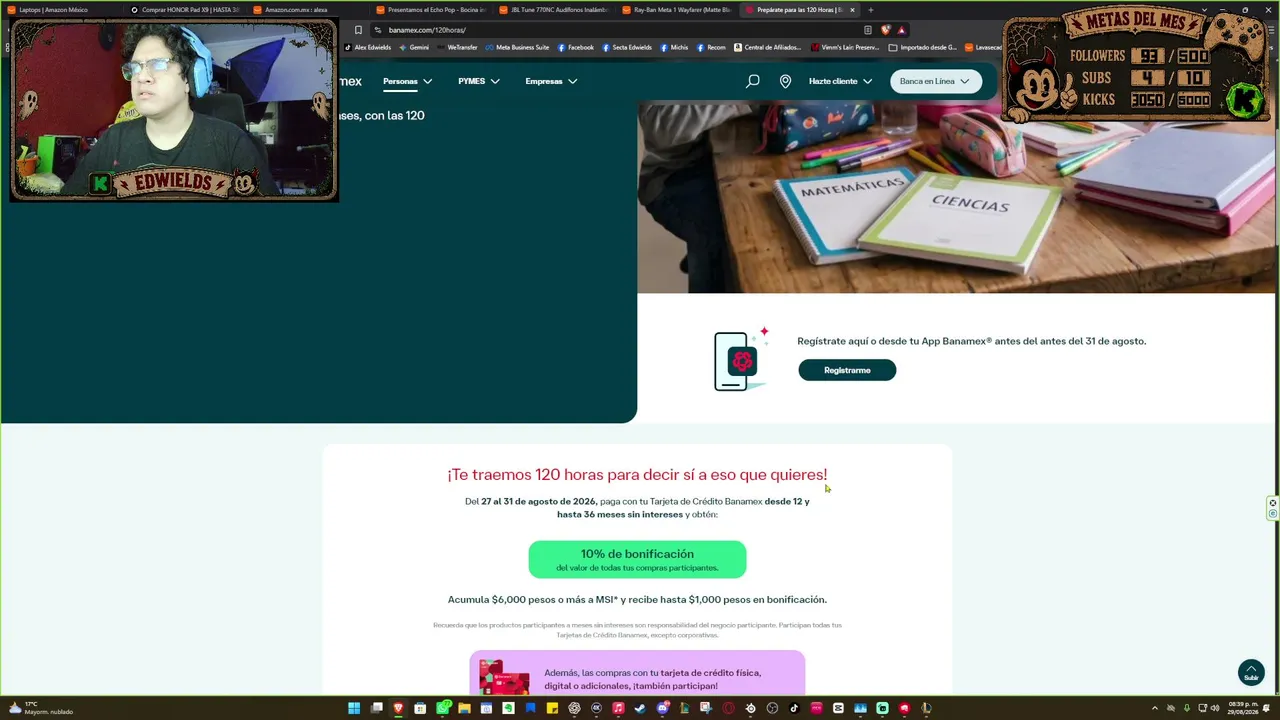The image size is (1280, 720).
Task: Open WhatsApp from the taskbar
Action: 442,708
